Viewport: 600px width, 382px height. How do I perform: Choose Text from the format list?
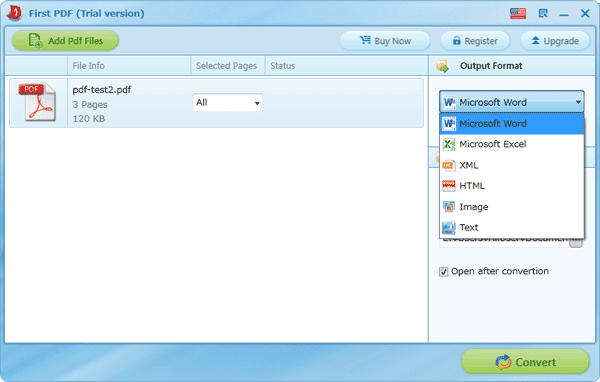pos(512,227)
